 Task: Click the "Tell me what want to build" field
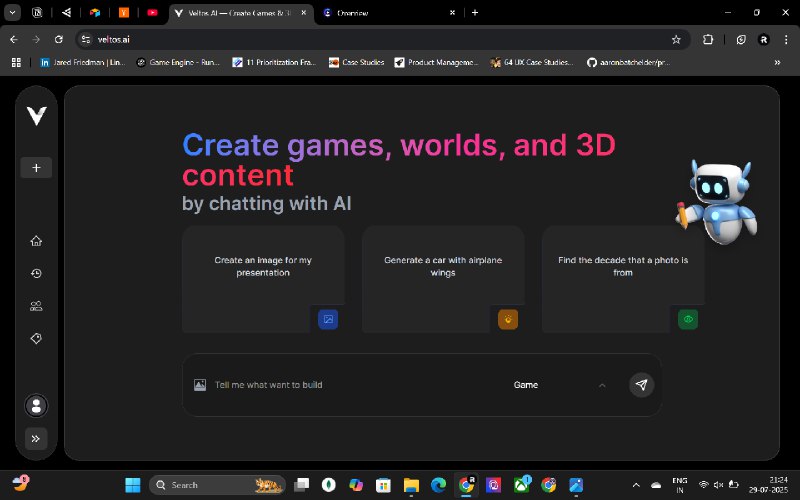[350, 385]
